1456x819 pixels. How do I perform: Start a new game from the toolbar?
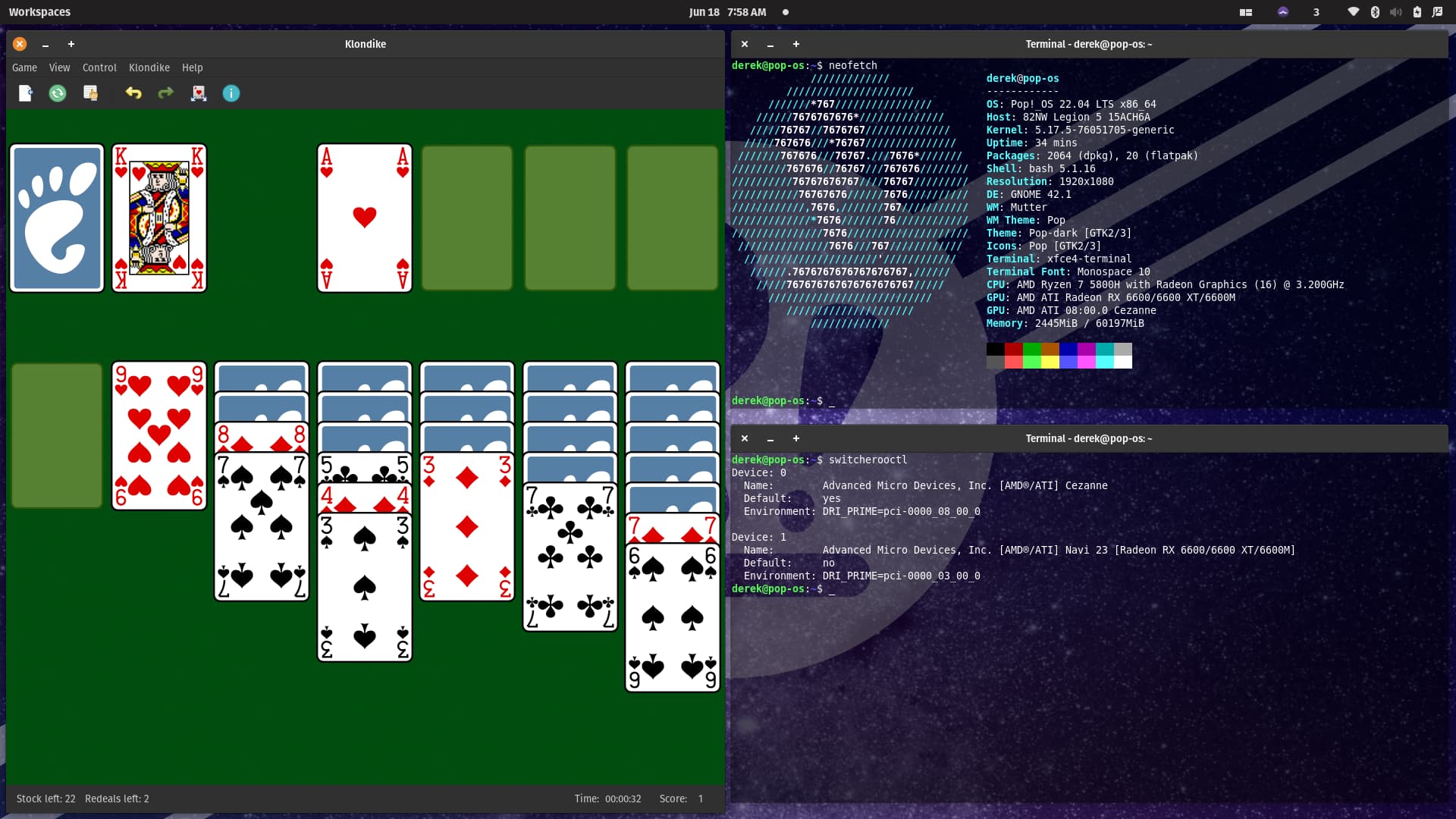click(x=25, y=93)
